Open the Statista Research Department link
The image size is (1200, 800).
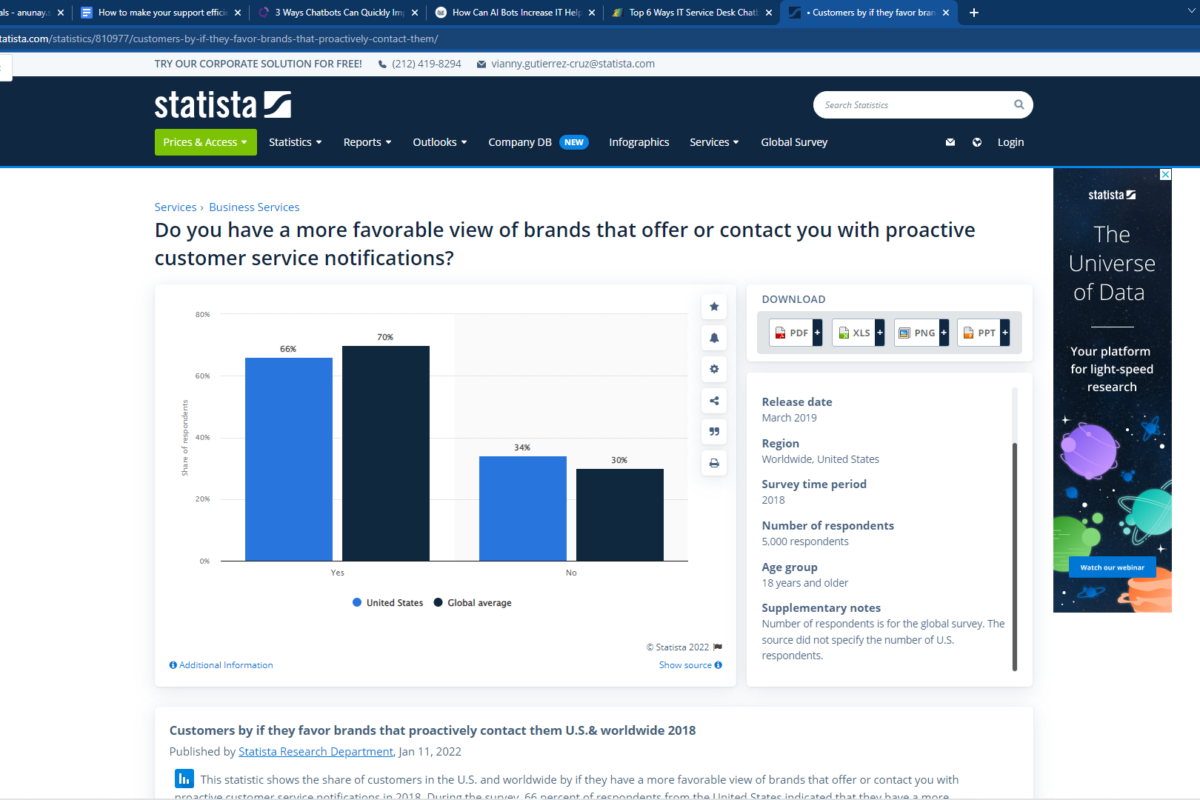point(316,752)
